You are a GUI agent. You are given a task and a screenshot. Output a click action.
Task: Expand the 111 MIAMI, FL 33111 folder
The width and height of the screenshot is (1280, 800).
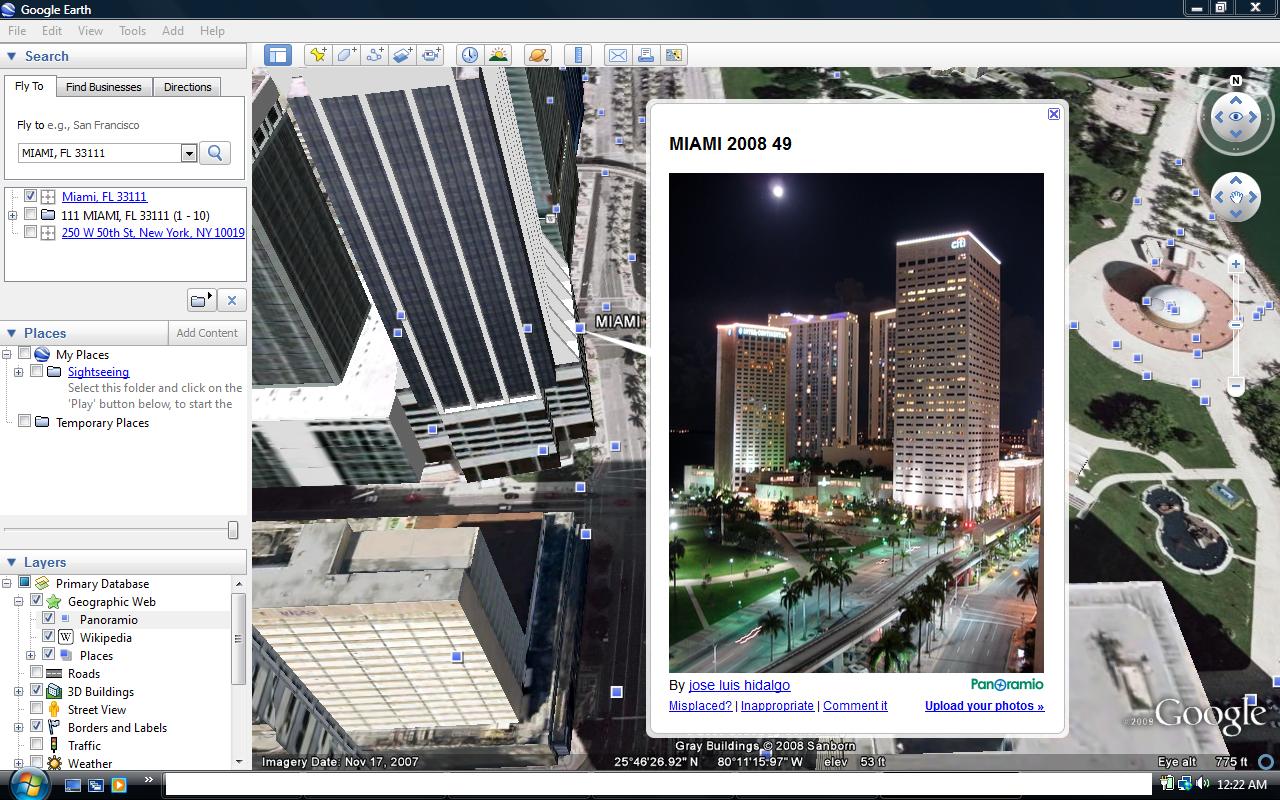pos(12,215)
